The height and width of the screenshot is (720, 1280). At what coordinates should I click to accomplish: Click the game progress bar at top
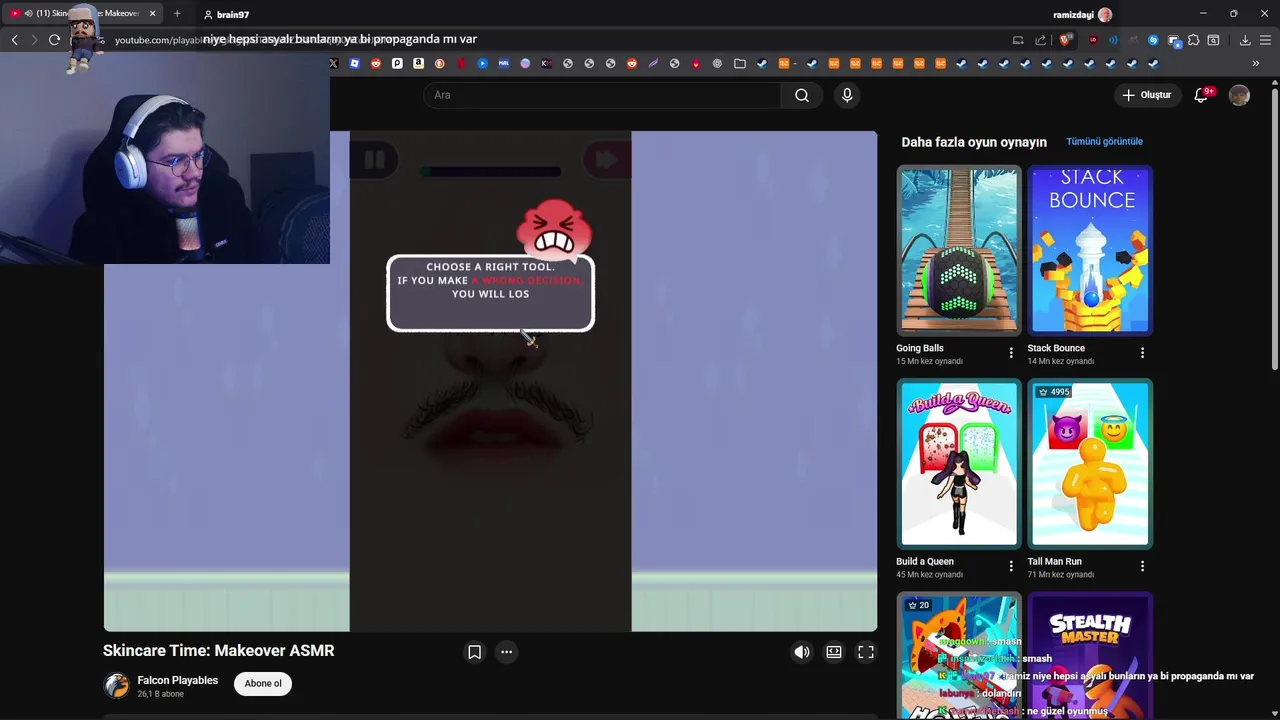point(490,172)
